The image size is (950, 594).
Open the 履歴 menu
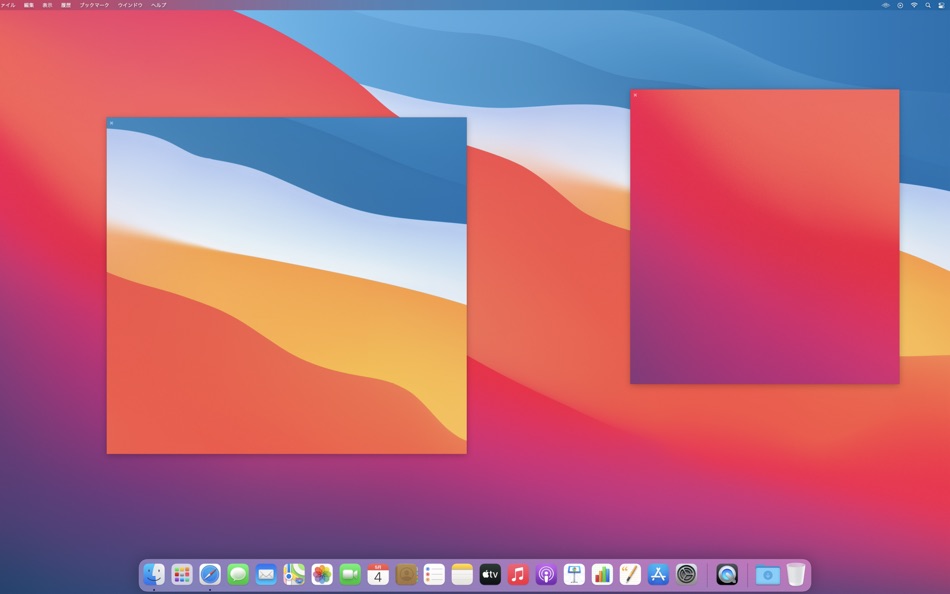tap(66, 5)
